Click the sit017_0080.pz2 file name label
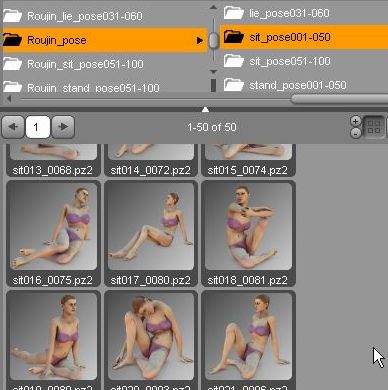 pyautogui.click(x=150, y=280)
